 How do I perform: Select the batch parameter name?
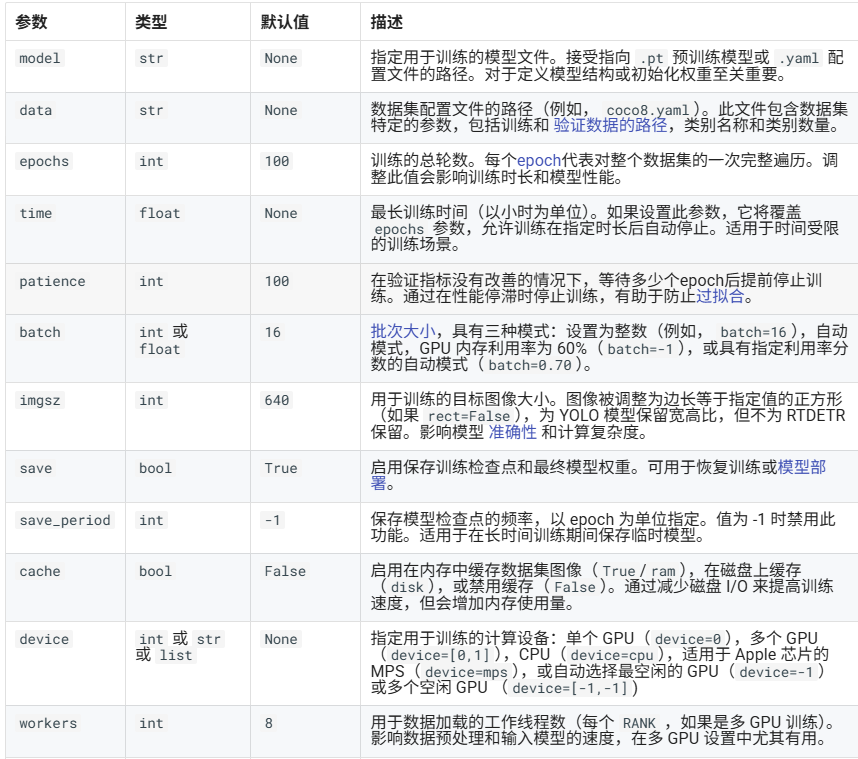coord(40,332)
